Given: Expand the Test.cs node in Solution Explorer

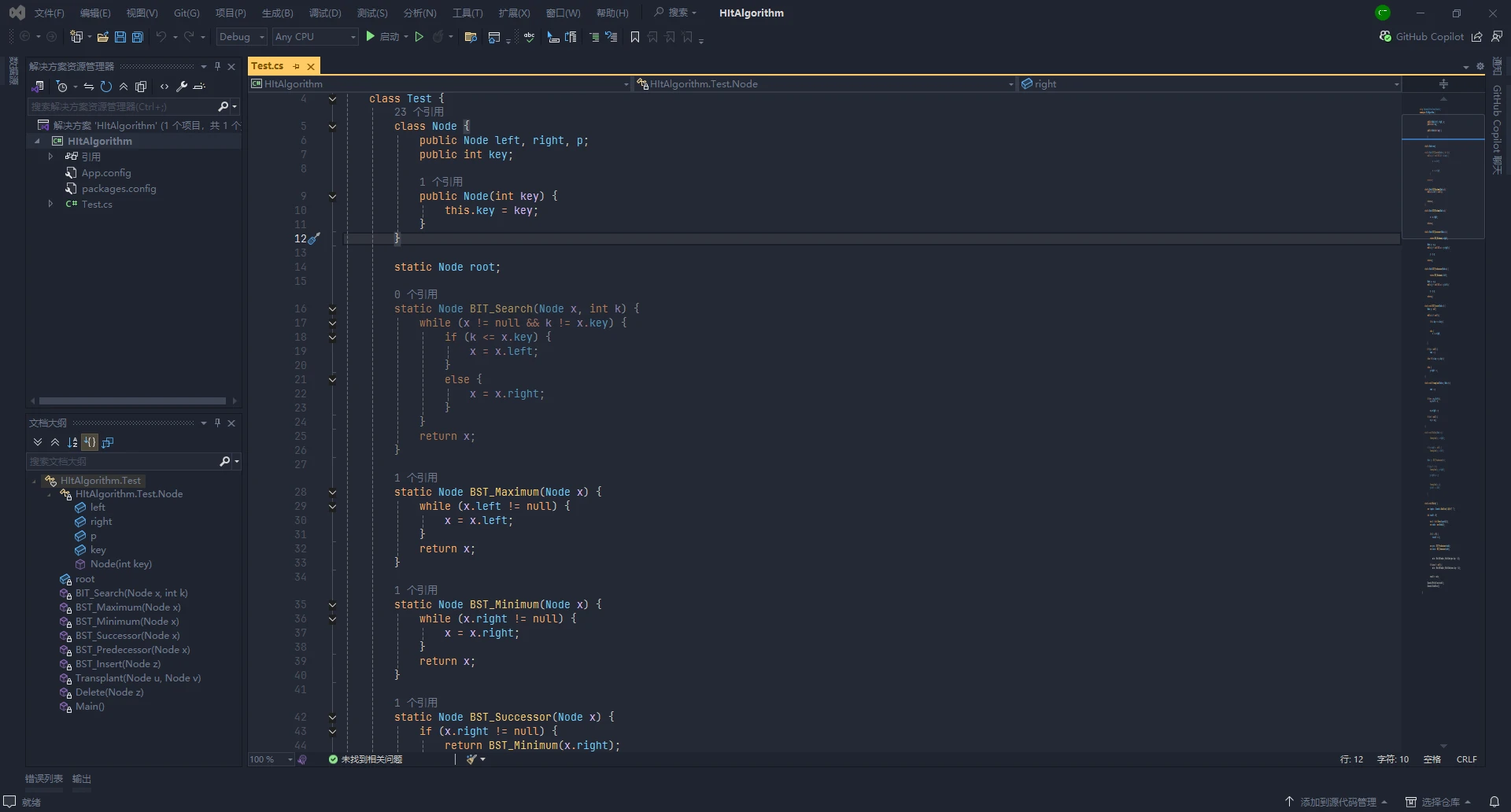Looking at the screenshot, I should 51,204.
